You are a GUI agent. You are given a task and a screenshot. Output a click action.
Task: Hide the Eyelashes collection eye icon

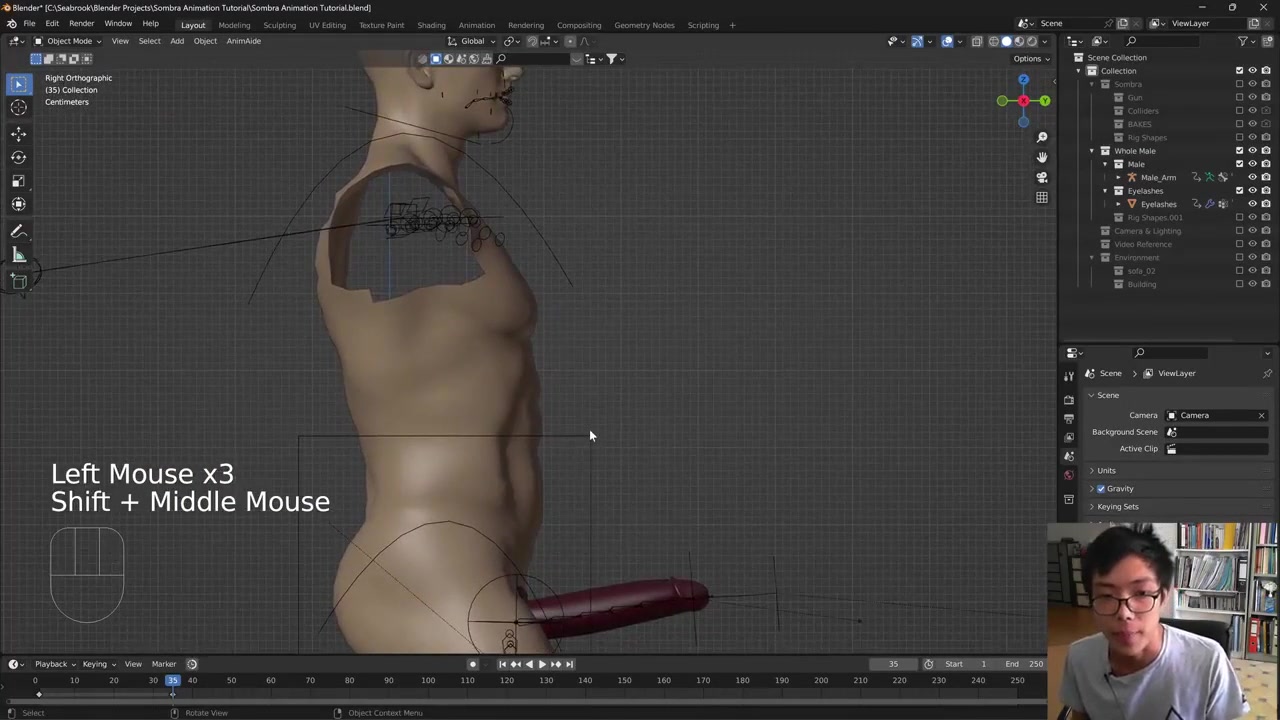(x=1252, y=190)
